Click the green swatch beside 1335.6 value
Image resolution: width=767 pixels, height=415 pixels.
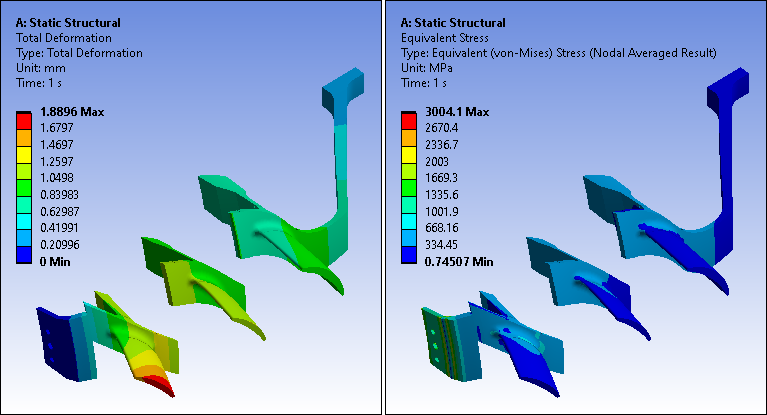click(408, 188)
